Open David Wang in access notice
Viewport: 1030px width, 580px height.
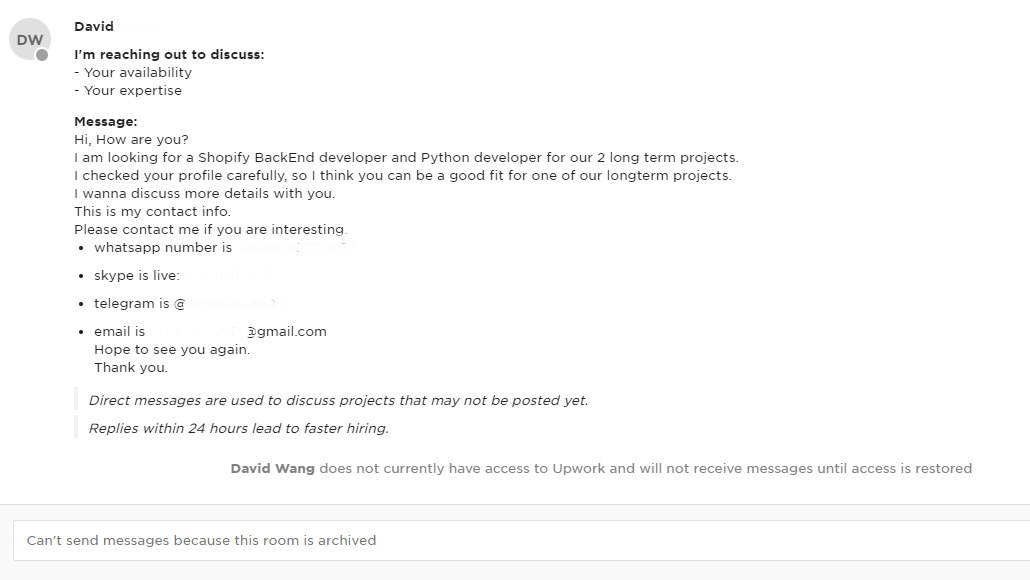(x=273, y=468)
